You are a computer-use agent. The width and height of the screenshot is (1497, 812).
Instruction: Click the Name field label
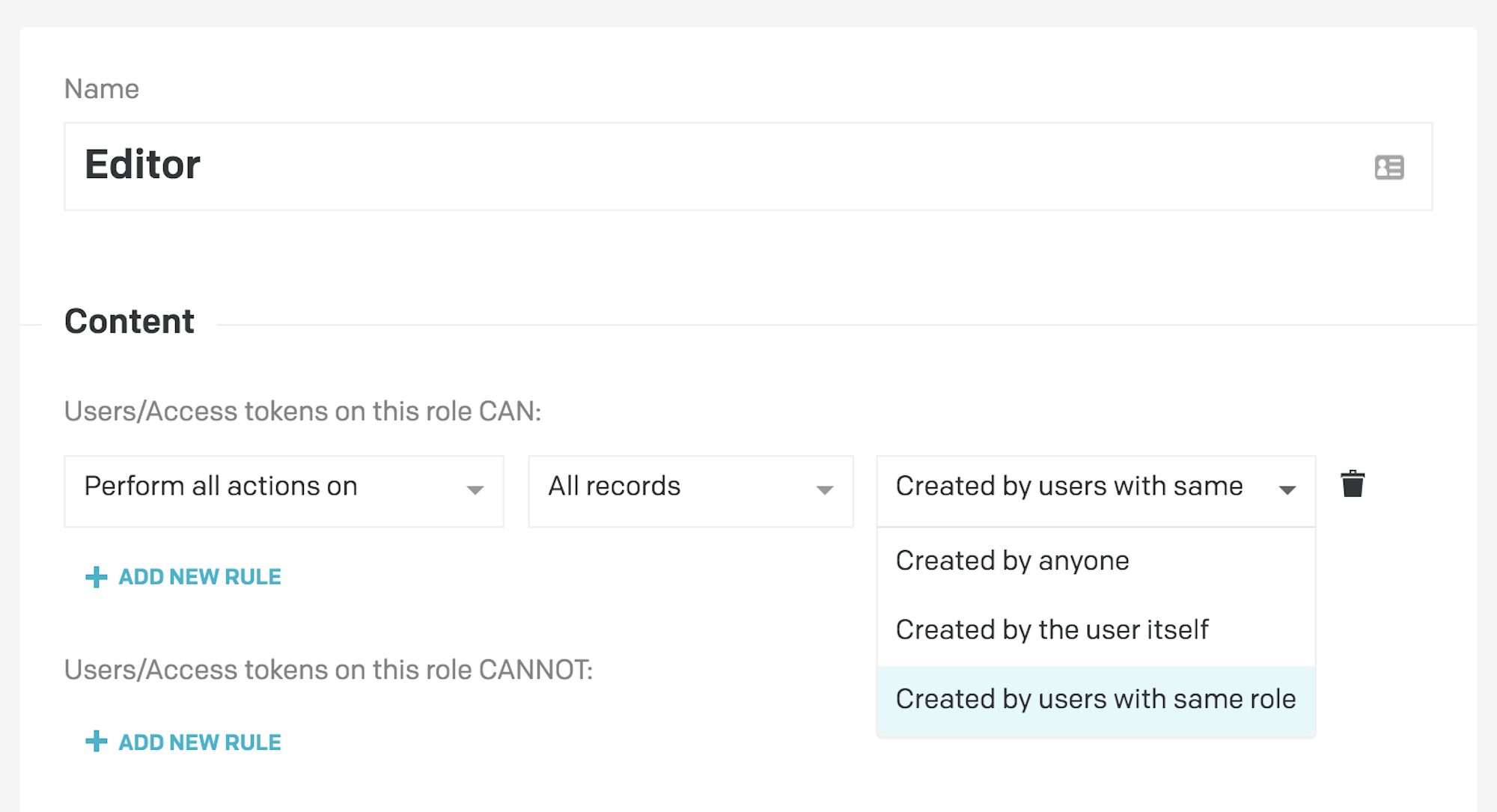[102, 89]
